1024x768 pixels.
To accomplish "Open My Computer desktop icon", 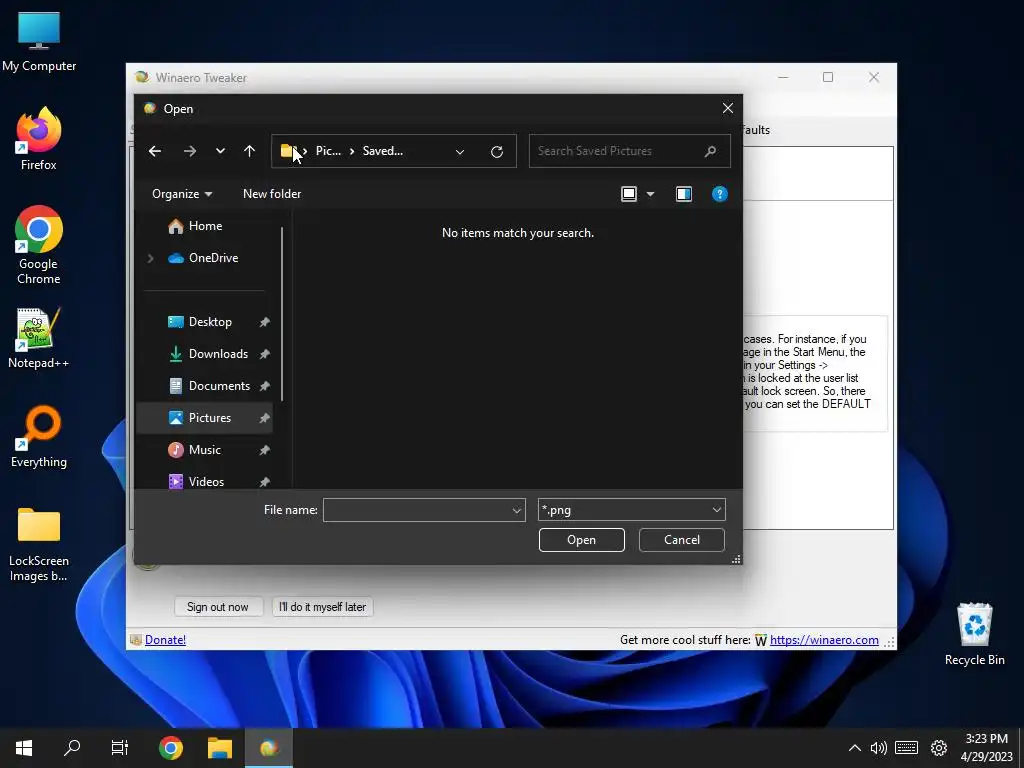I will [x=39, y=42].
